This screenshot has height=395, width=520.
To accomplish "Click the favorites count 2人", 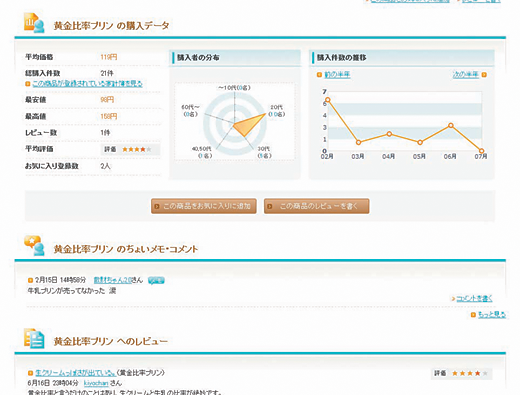I will coord(105,166).
